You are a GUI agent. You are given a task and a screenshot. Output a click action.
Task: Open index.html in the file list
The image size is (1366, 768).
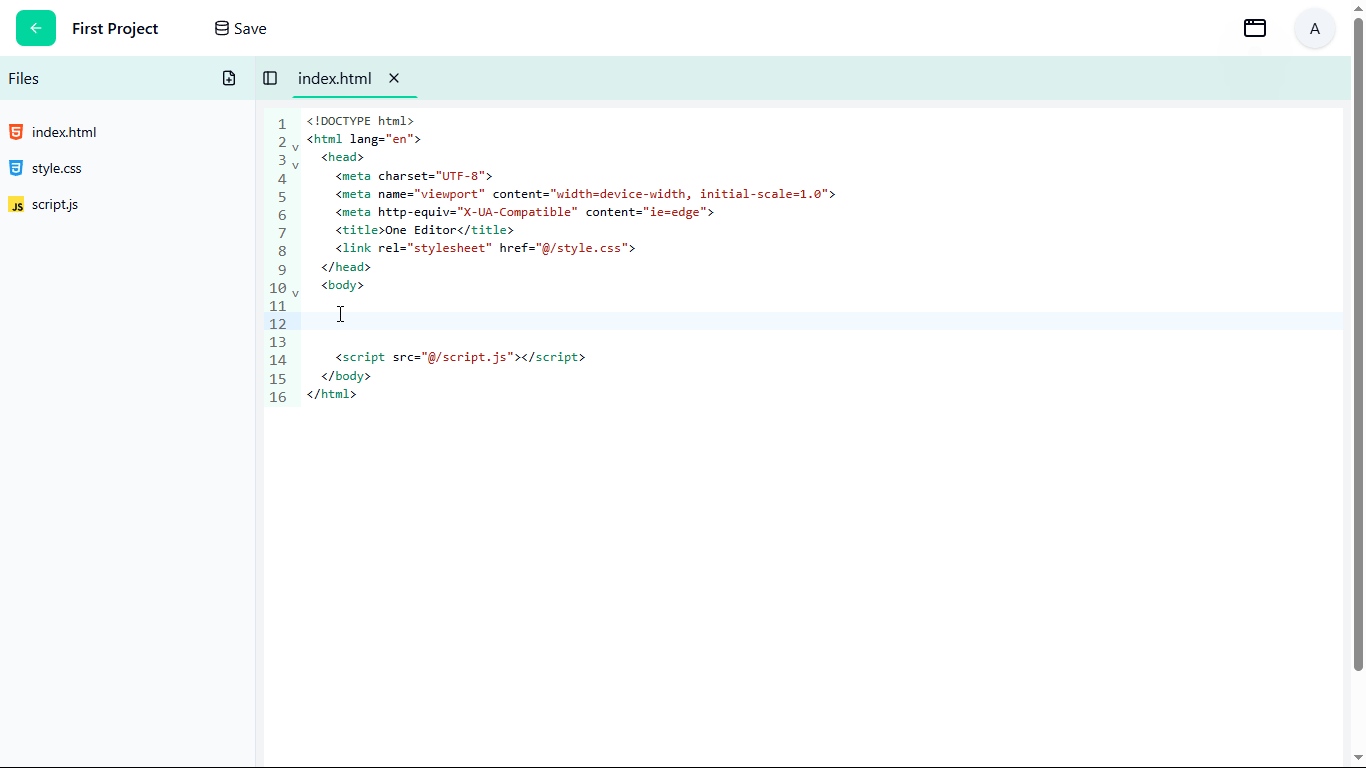pos(64,132)
